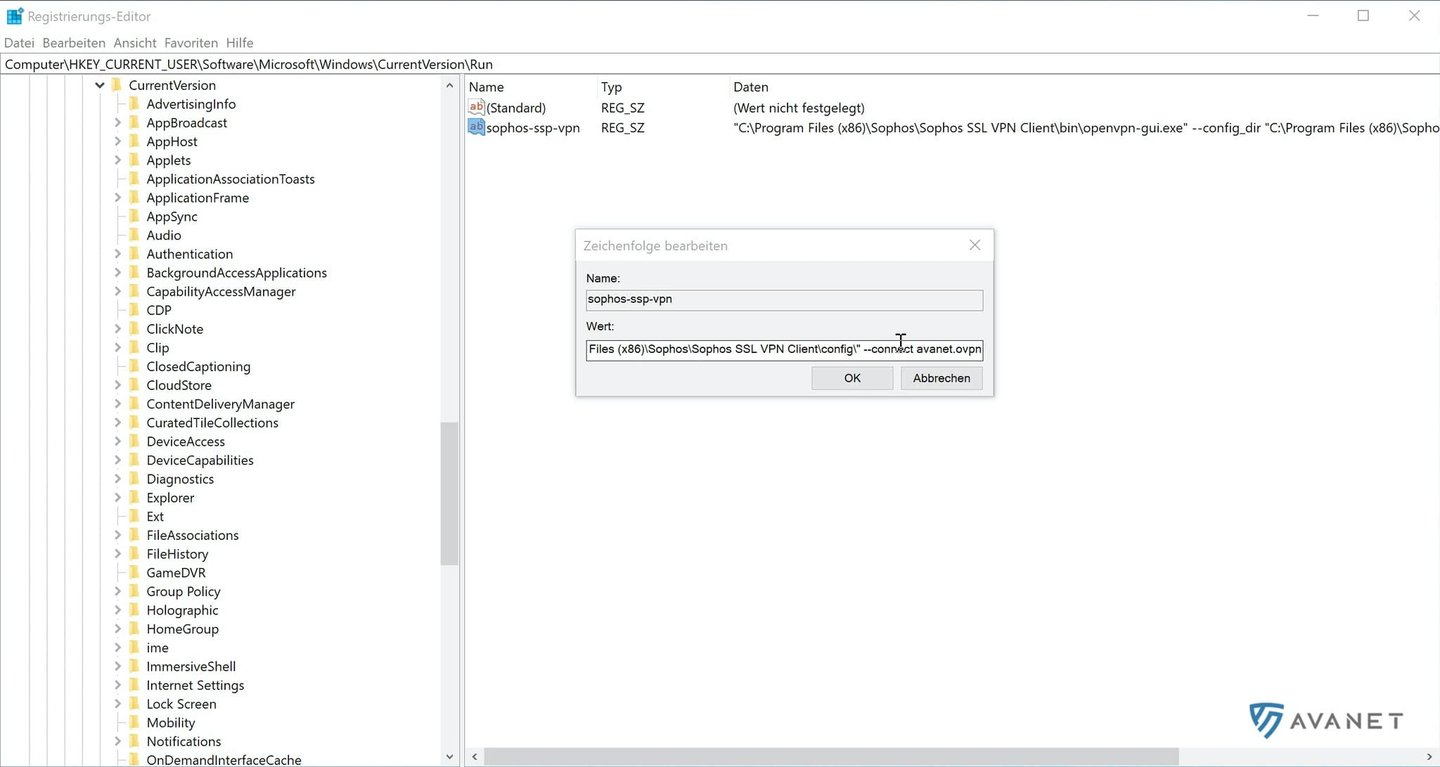Select the ContentDeliveryManager key
Image resolution: width=1440 pixels, height=767 pixels.
(220, 404)
